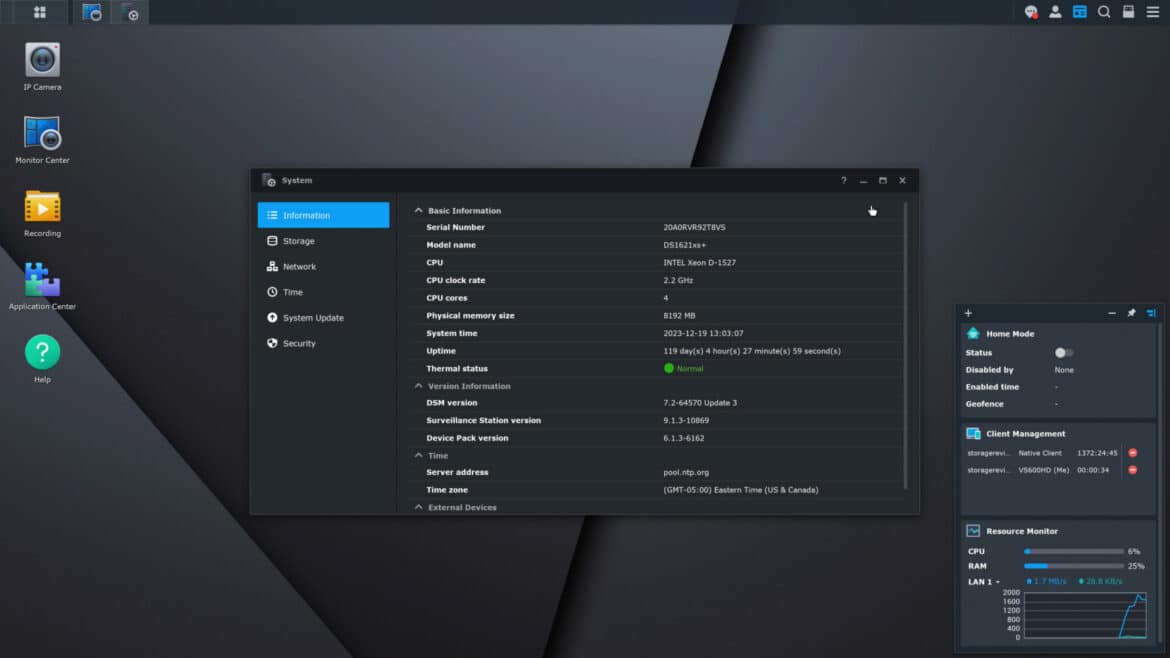1170x658 pixels.
Task: Toggle Home Mode status switch
Action: [x=1064, y=353]
